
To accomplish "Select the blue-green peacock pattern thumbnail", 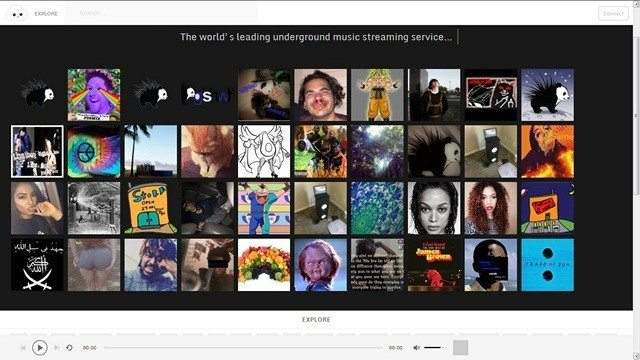I will coord(377,208).
